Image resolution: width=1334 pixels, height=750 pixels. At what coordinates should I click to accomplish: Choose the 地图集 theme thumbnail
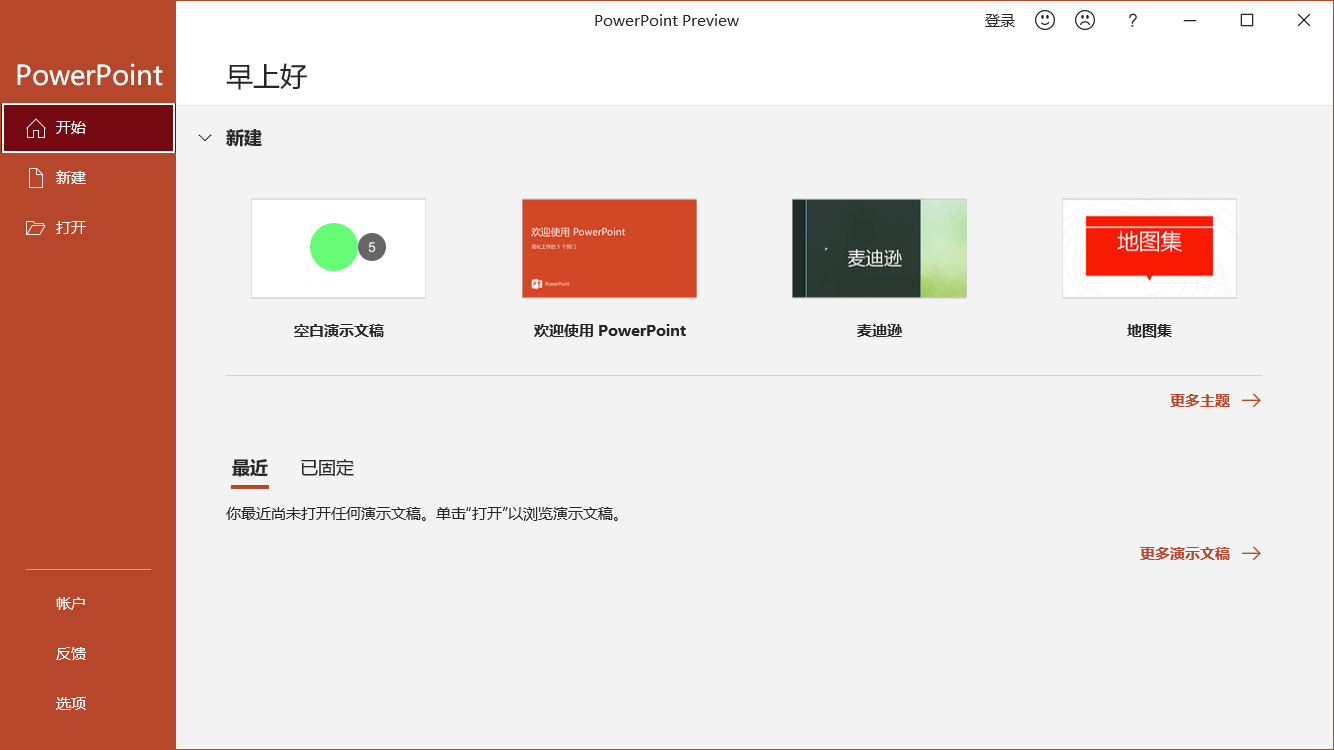(x=1149, y=248)
